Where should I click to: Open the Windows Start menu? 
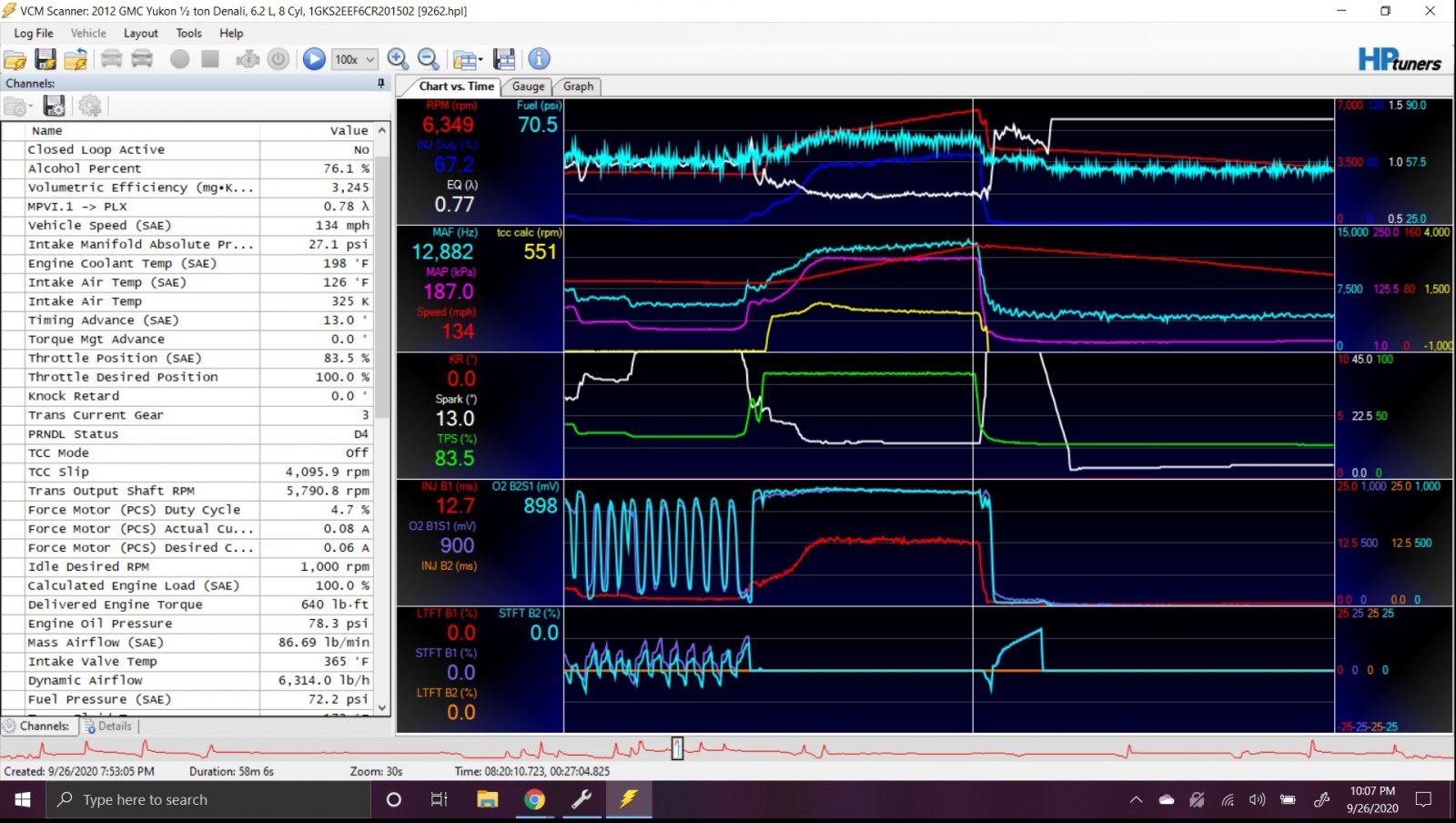coord(22,800)
